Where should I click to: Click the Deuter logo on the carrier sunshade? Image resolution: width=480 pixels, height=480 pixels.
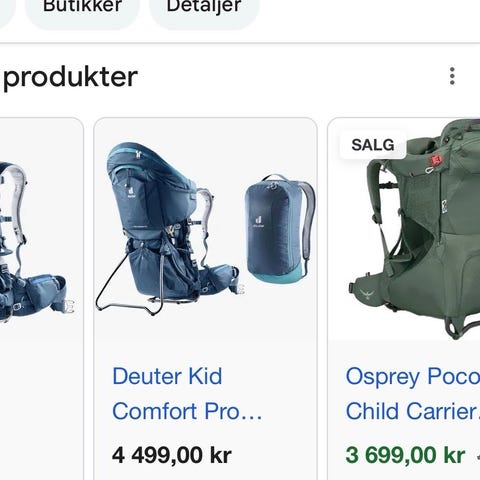(131, 192)
